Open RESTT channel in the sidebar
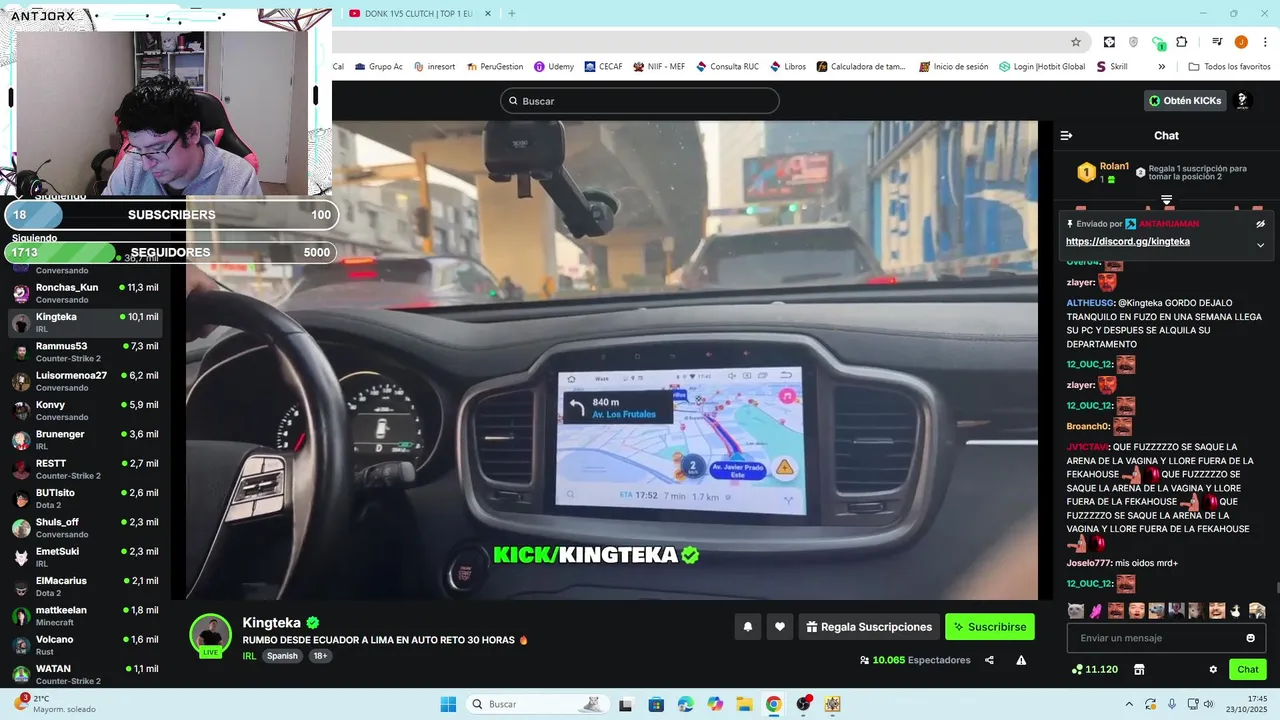This screenshot has width=1280, height=720. pyautogui.click(x=85, y=469)
